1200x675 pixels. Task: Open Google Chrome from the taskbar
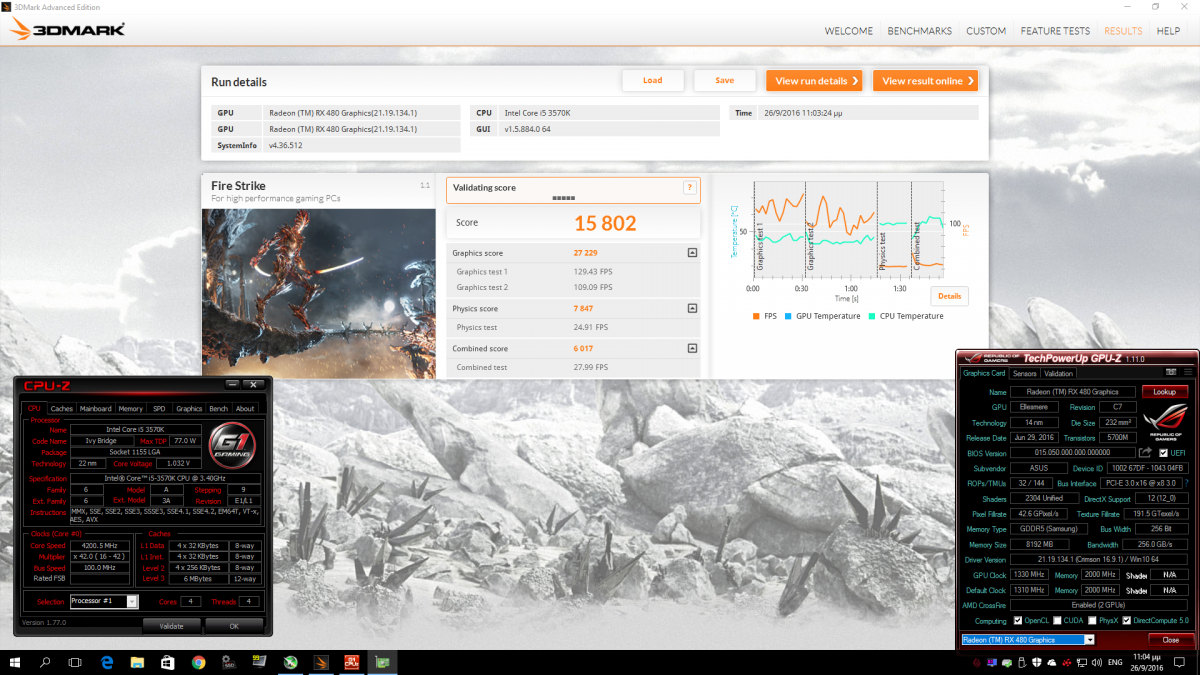[199, 662]
